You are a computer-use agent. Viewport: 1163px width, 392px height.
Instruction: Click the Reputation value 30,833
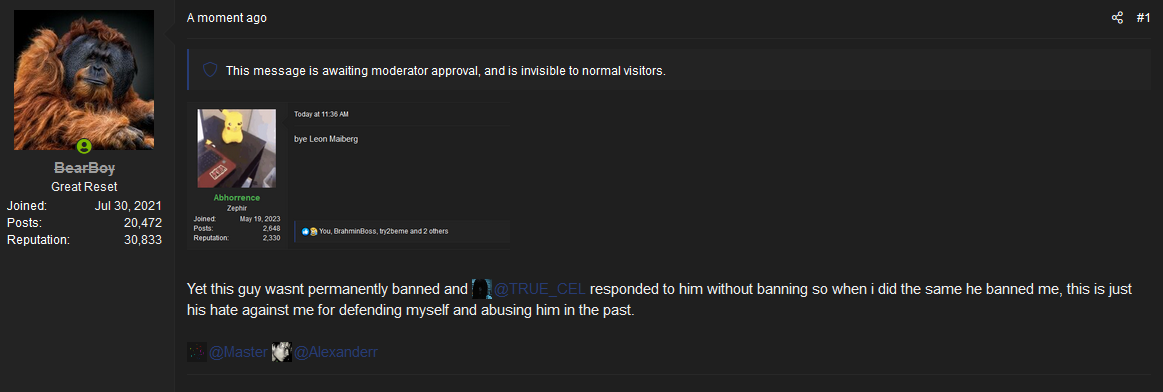coord(143,239)
